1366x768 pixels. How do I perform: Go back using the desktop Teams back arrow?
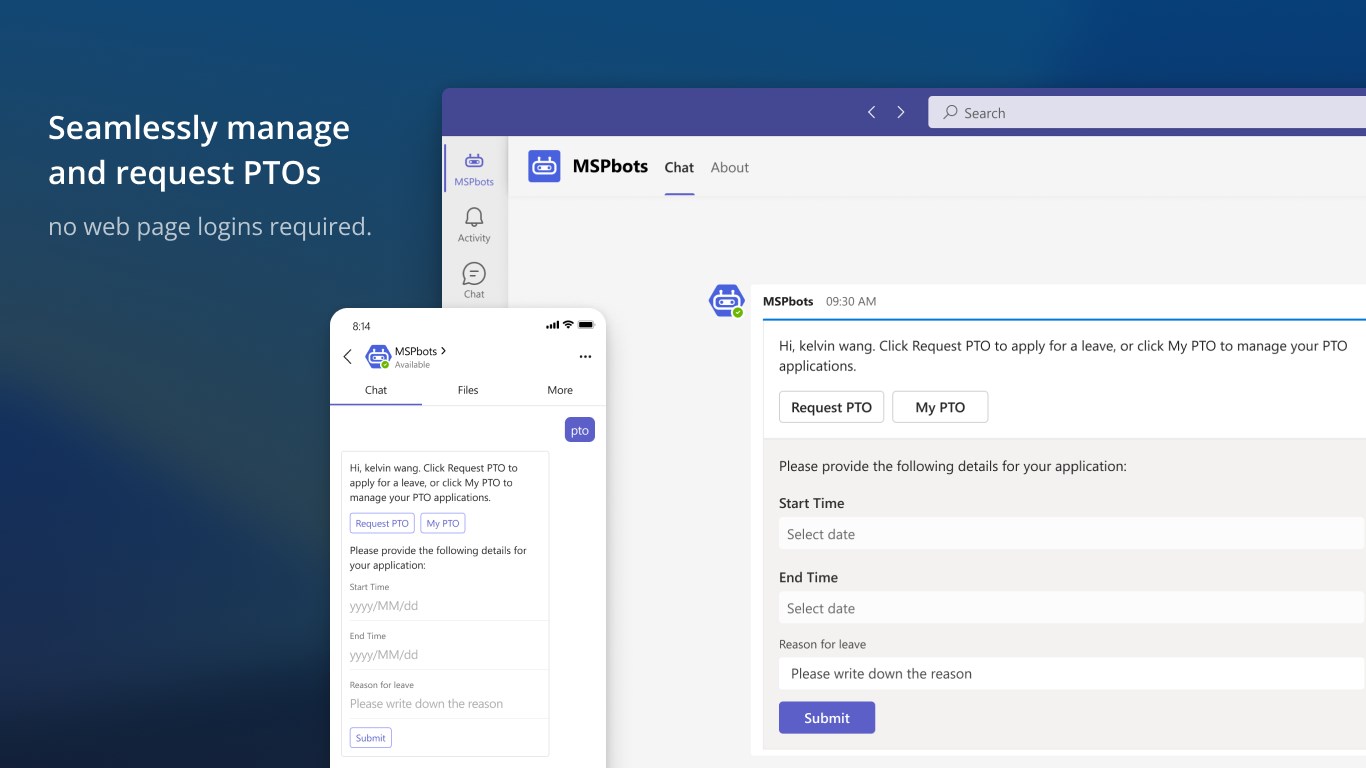click(871, 112)
